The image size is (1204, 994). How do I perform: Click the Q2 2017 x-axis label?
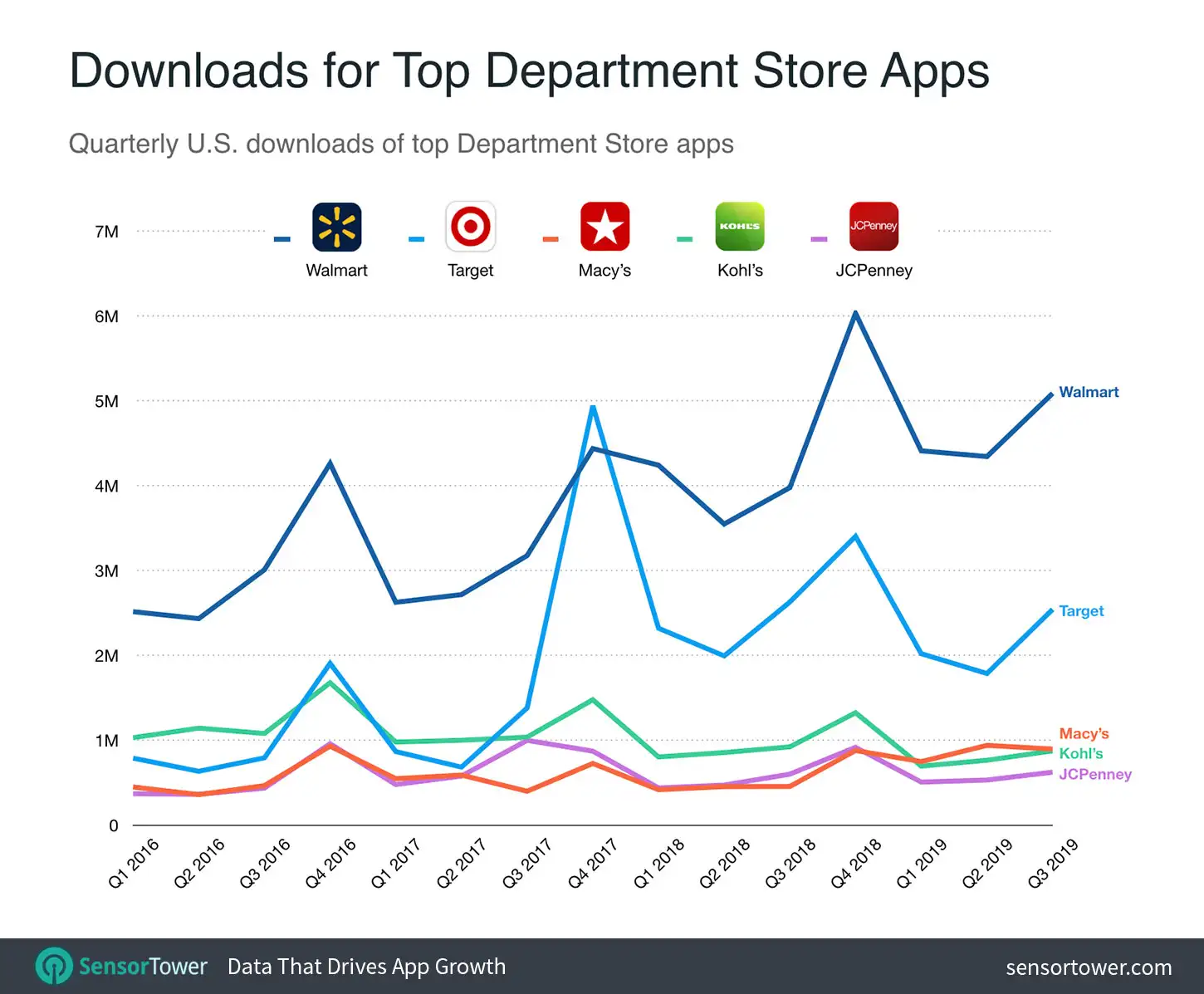(x=462, y=864)
